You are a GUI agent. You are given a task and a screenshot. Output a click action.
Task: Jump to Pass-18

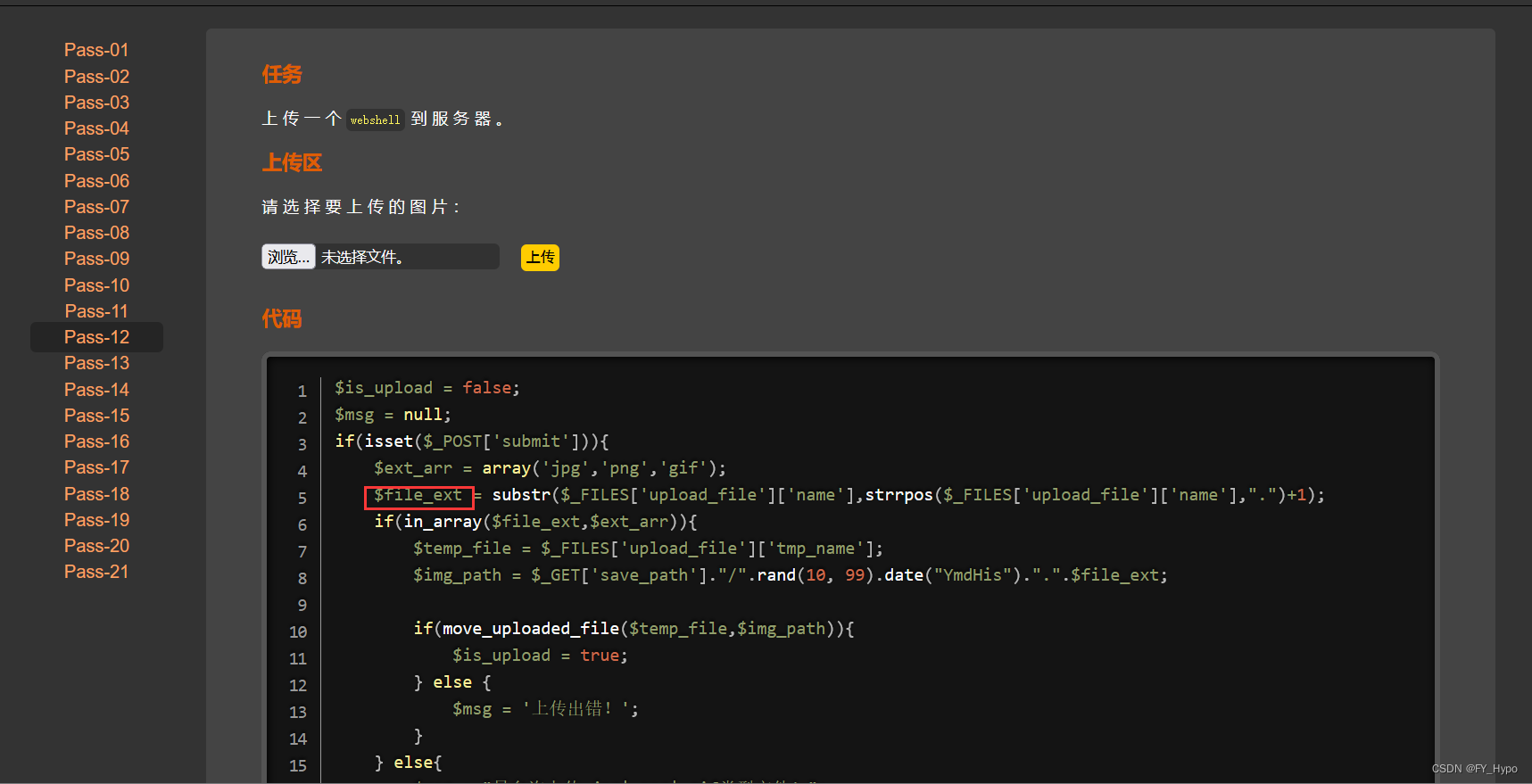tap(96, 494)
